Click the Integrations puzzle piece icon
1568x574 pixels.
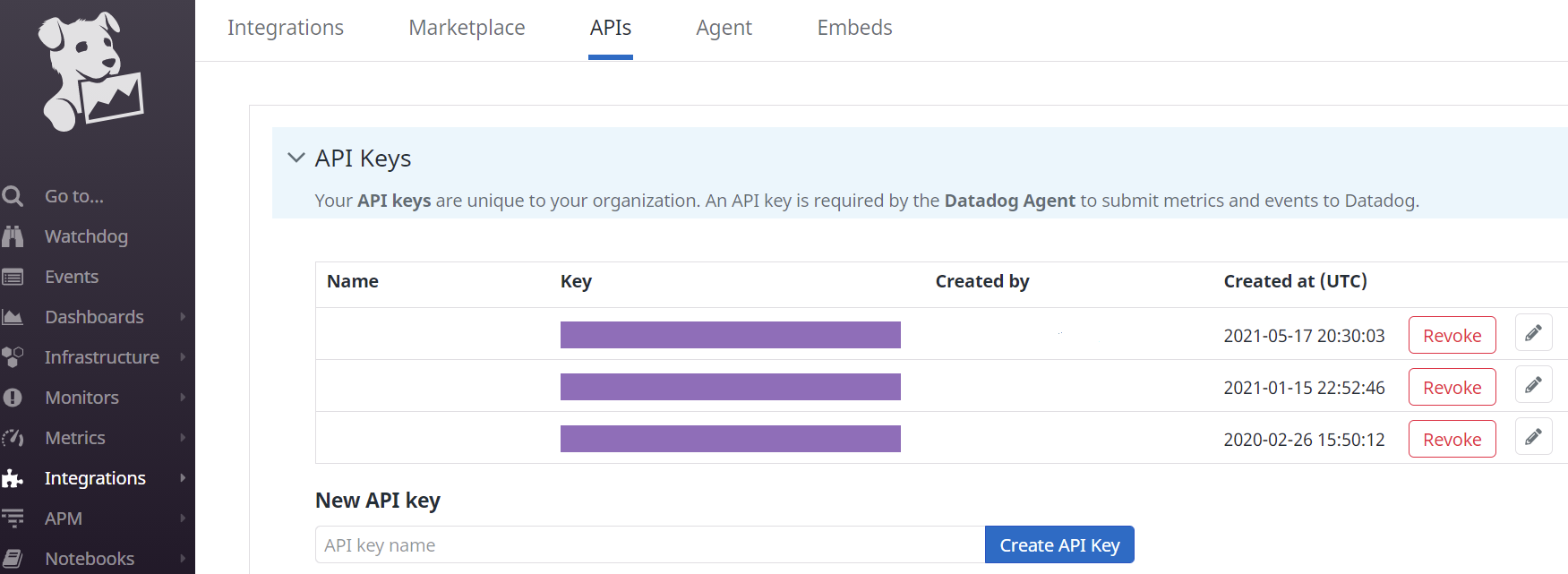[13, 478]
